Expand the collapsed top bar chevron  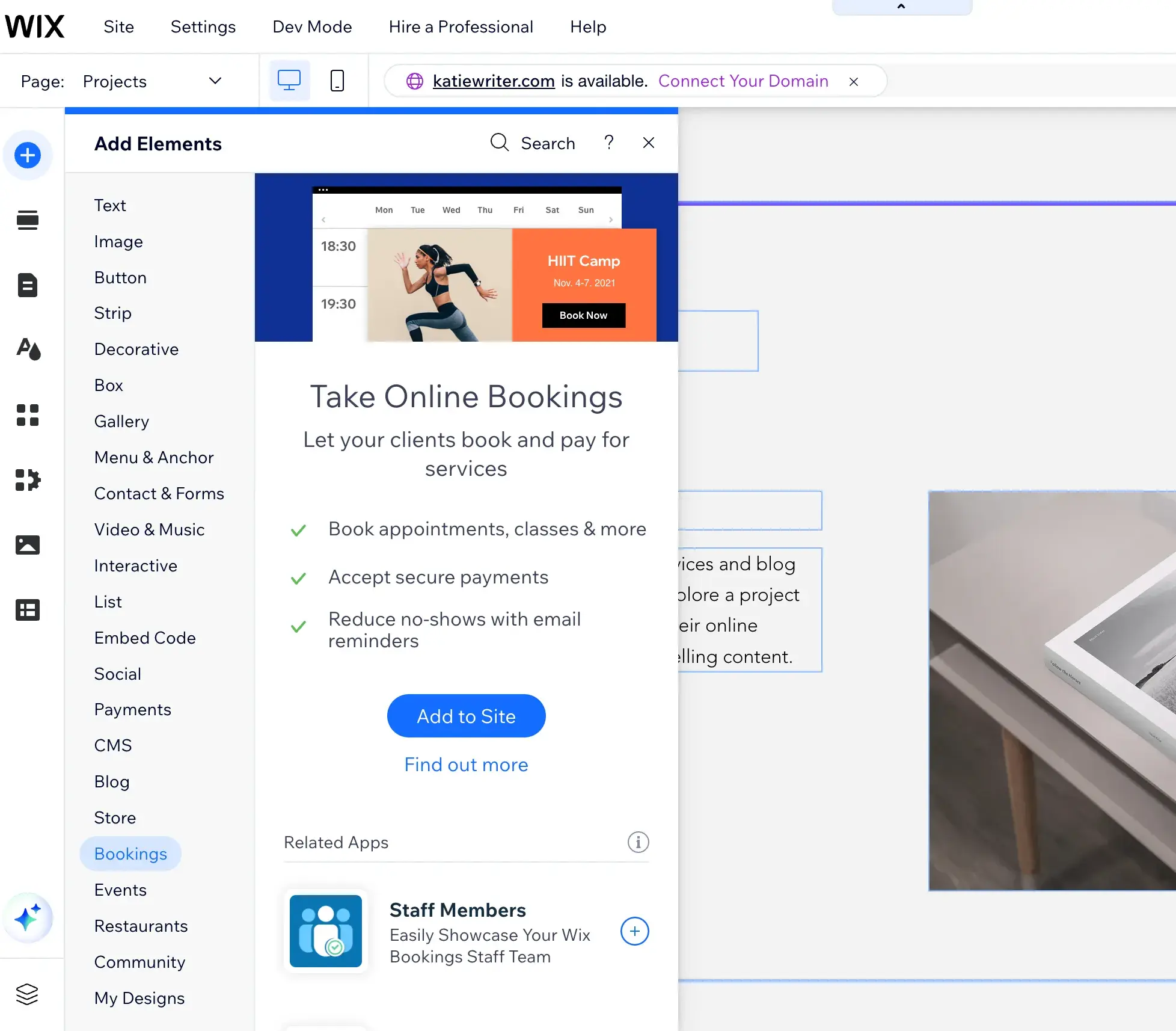[901, 7]
